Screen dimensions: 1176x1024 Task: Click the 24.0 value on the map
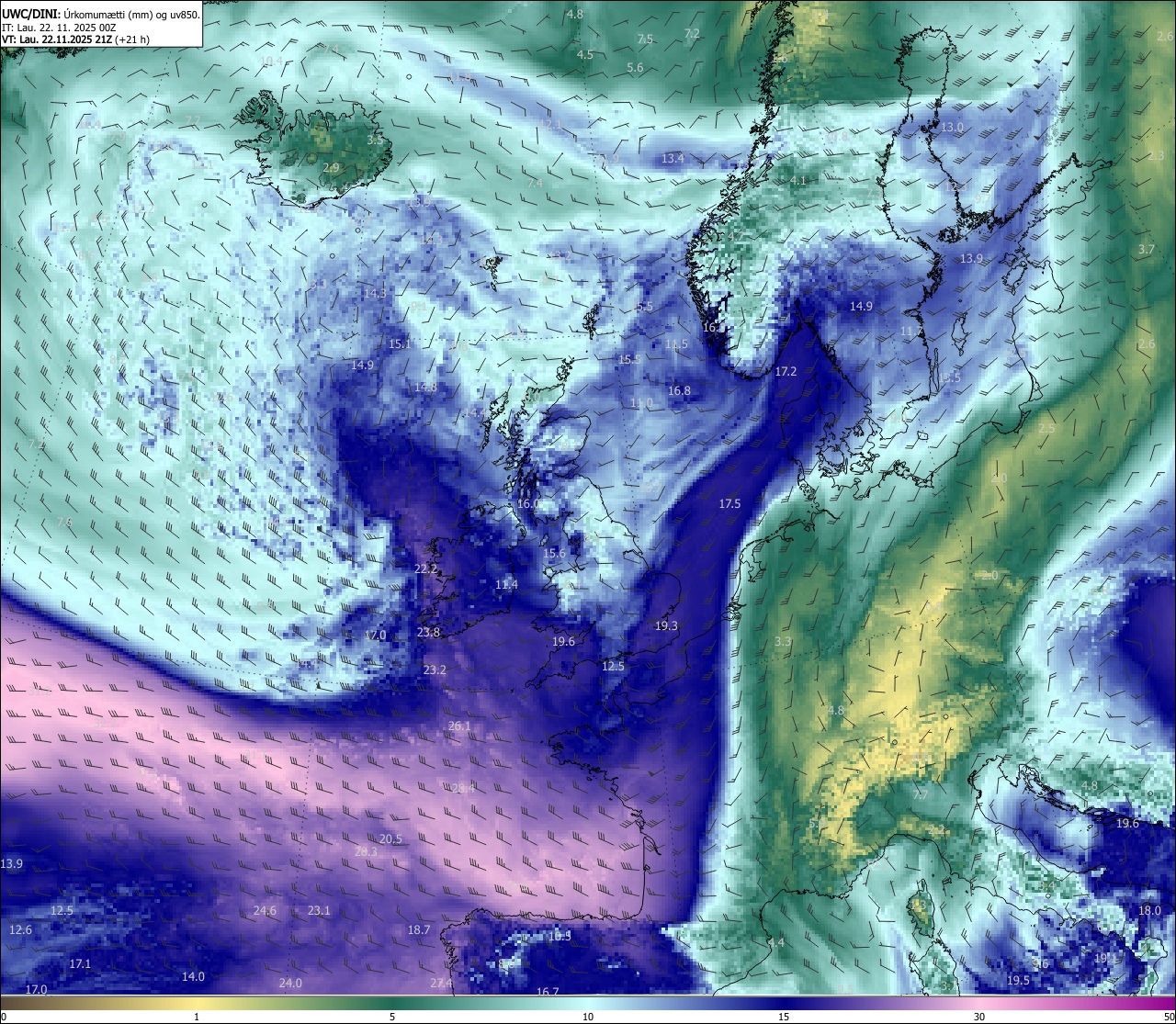(290, 984)
